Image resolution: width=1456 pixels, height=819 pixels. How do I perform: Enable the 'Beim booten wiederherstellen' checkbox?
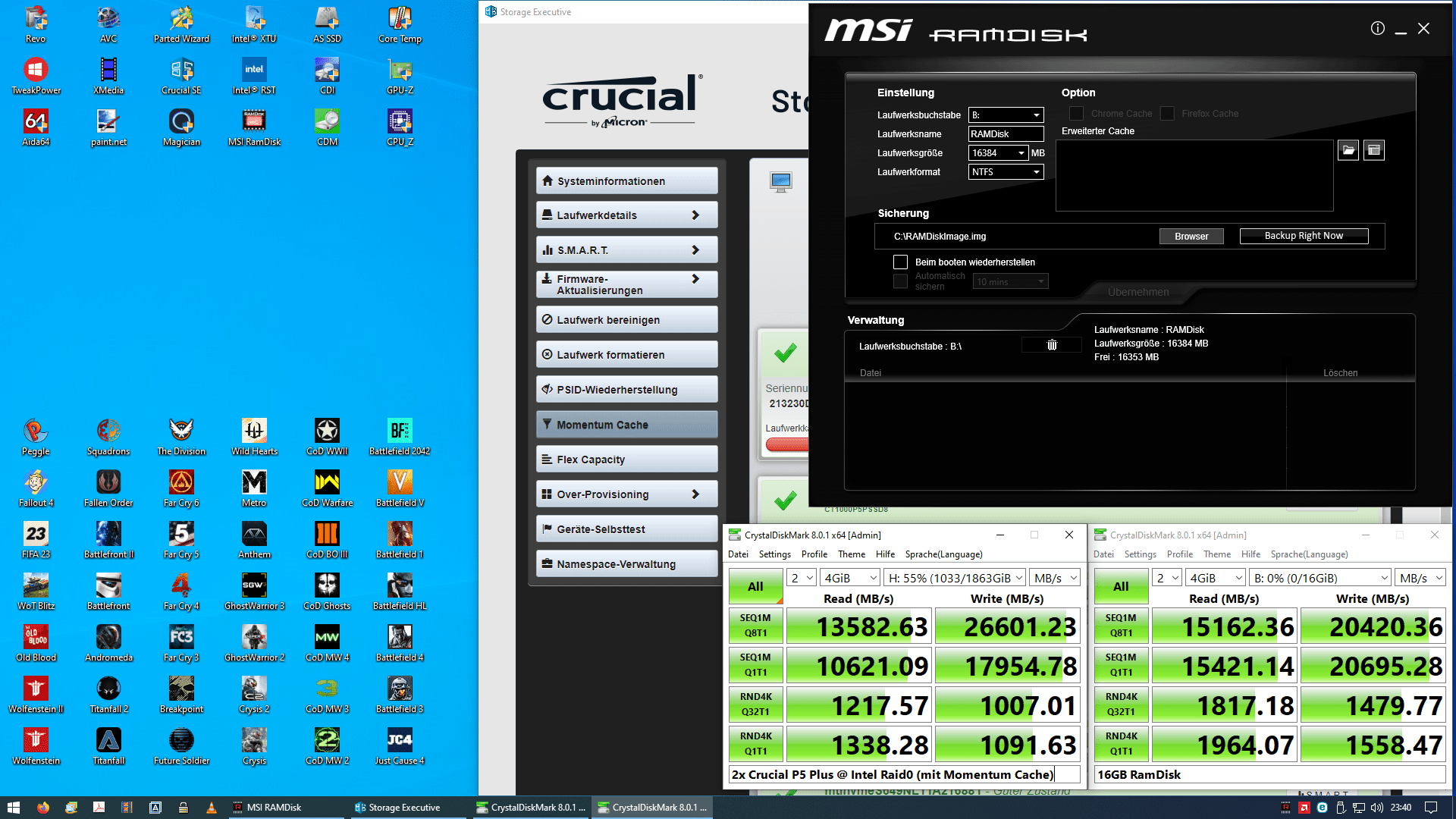(x=900, y=262)
